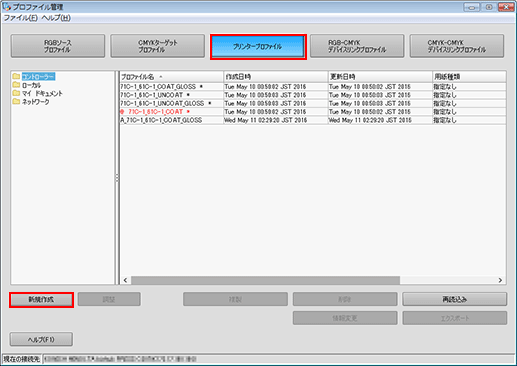Click the 複製 button
The height and width of the screenshot is (366, 517).
[x=235, y=299]
